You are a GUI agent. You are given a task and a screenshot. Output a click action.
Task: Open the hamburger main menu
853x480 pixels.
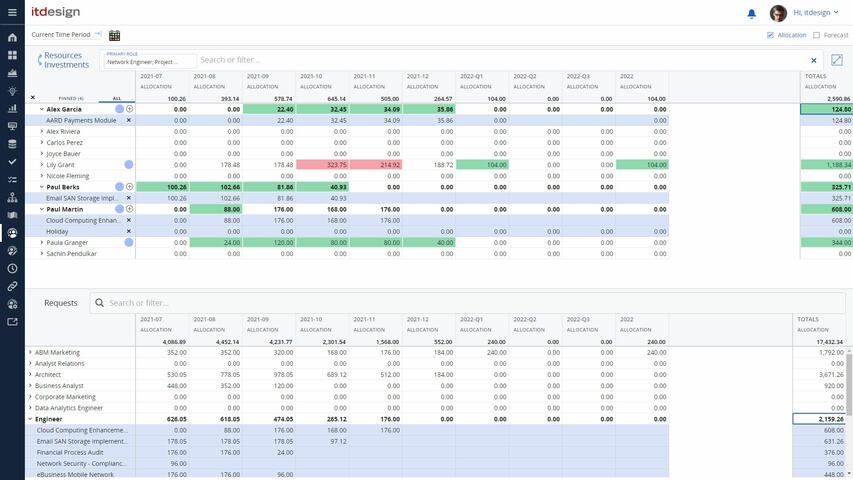pos(12,12)
